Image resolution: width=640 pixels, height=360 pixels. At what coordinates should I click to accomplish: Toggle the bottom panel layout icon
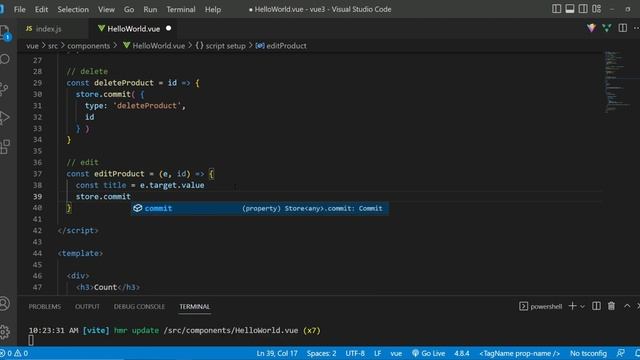pos(570,9)
